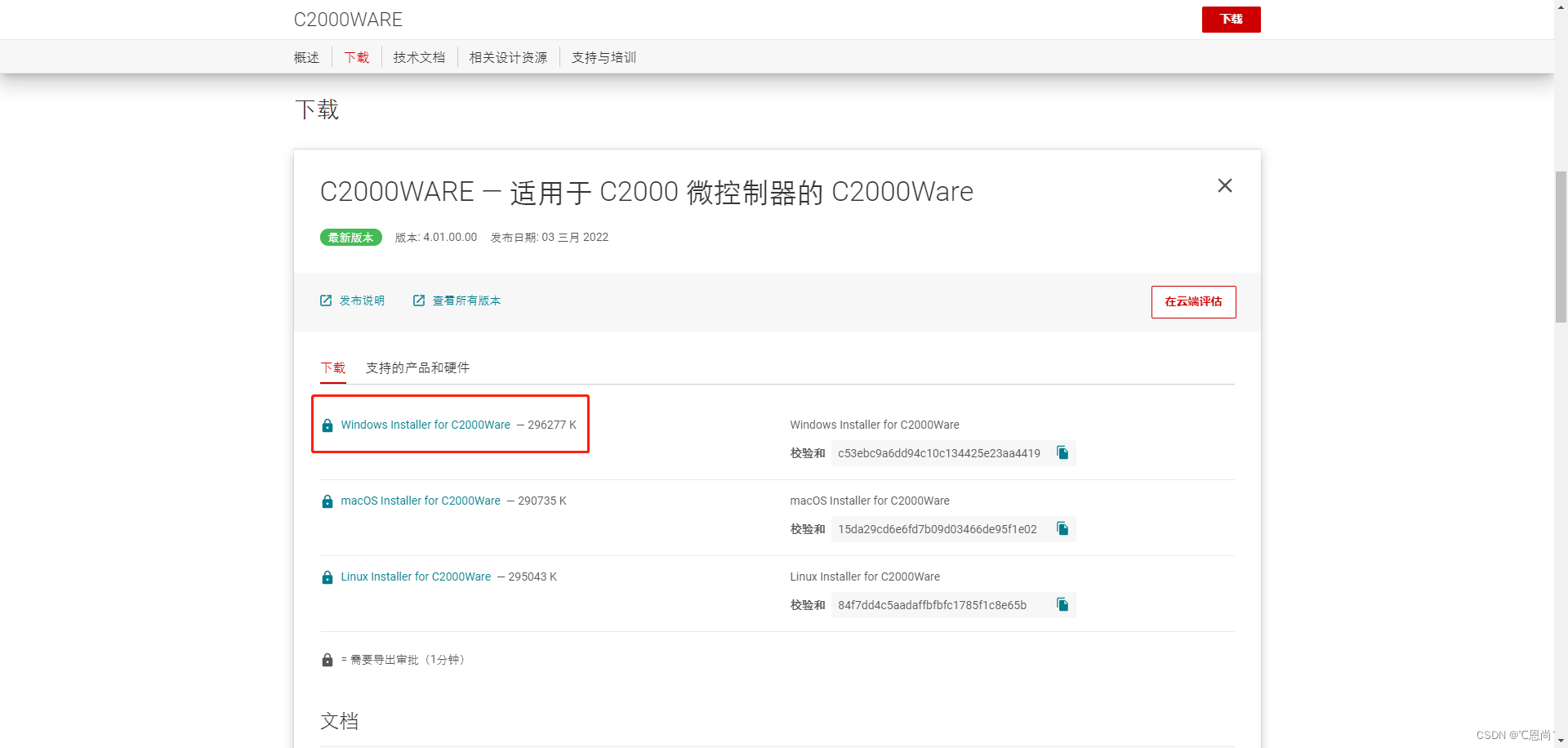The image size is (1568, 748).
Task: Click the page's vertical scrollbar thumb
Action: [1561, 247]
